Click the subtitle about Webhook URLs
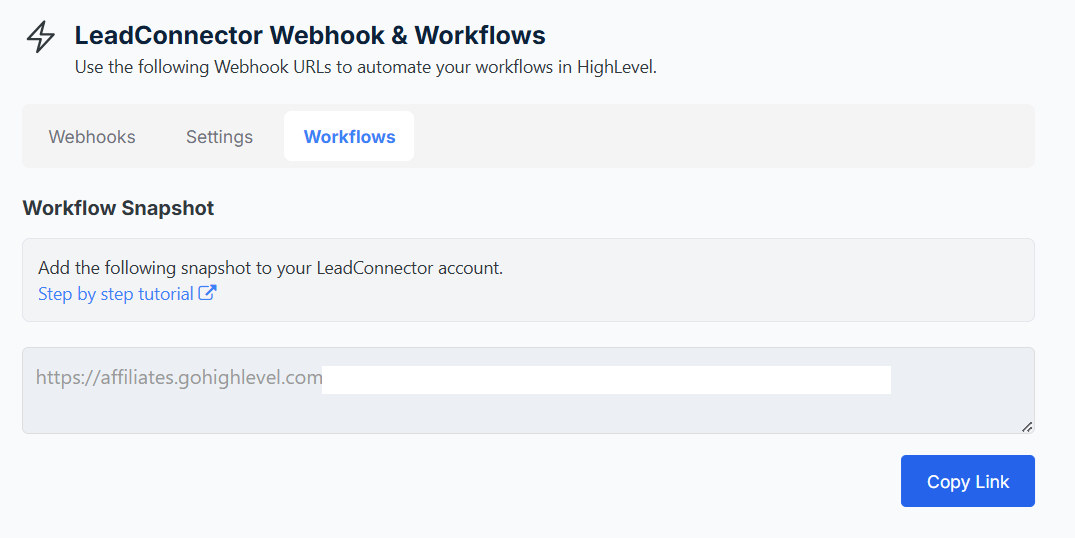 click(365, 68)
